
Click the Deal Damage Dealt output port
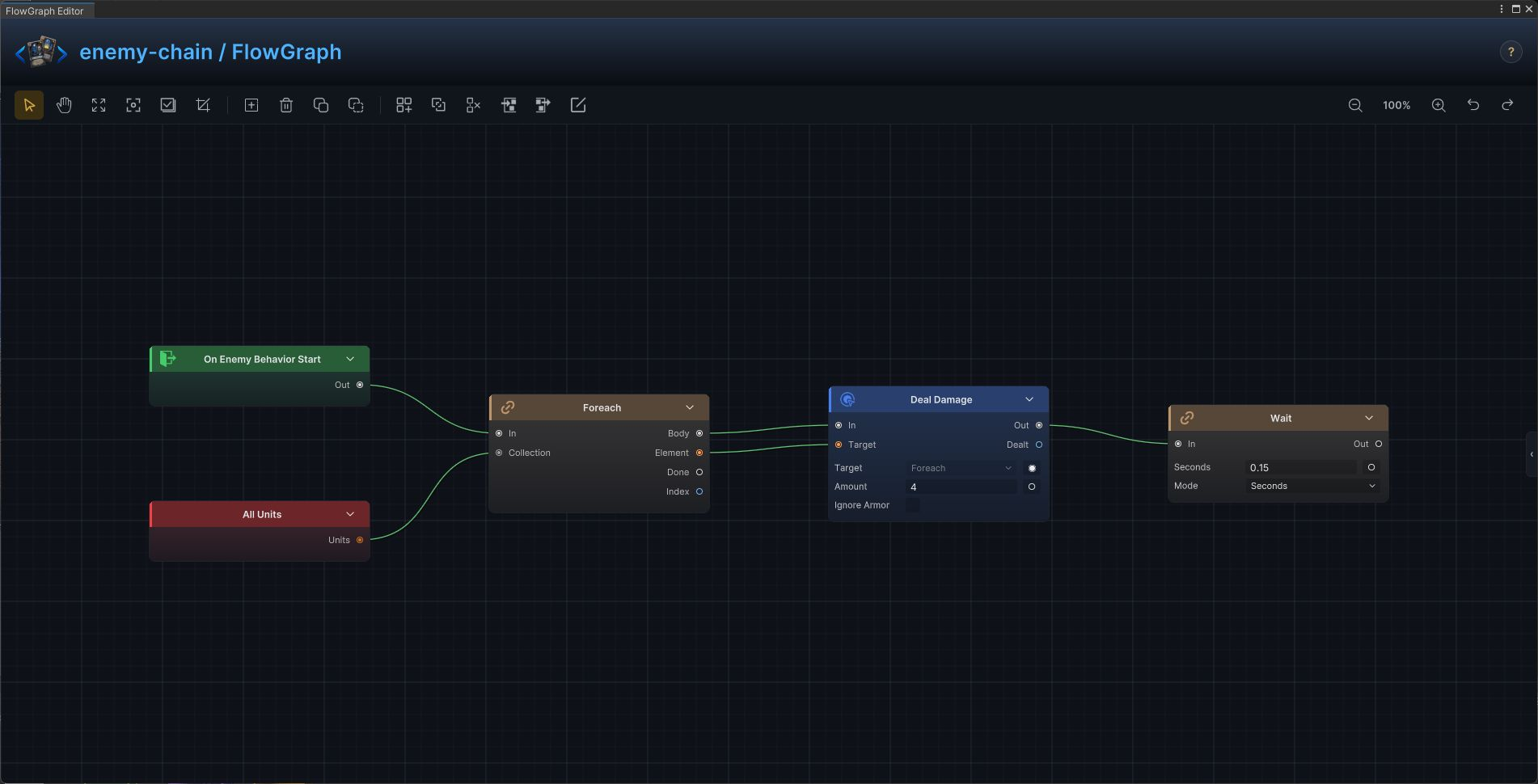tap(1039, 445)
